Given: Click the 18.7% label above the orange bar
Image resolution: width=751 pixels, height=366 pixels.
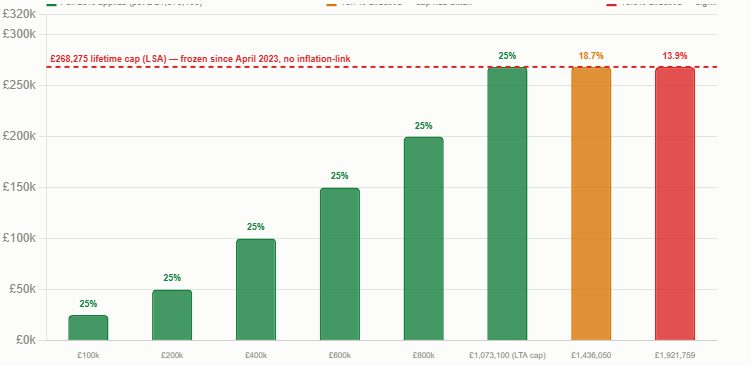Looking at the screenshot, I should point(591,56).
